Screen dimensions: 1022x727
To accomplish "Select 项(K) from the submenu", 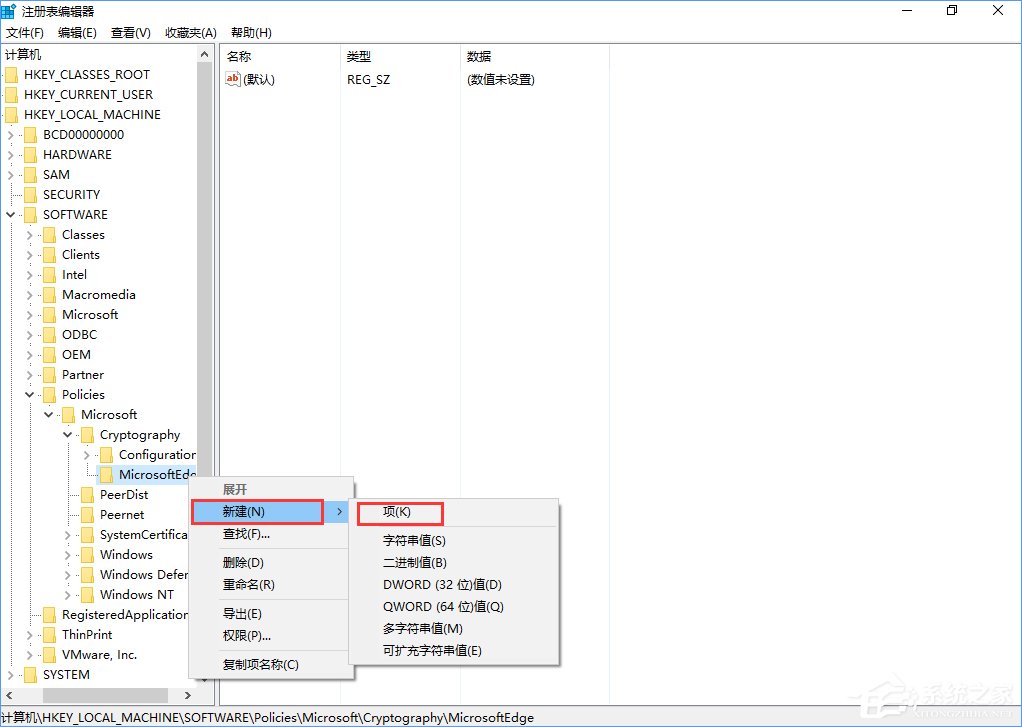I will coord(399,512).
